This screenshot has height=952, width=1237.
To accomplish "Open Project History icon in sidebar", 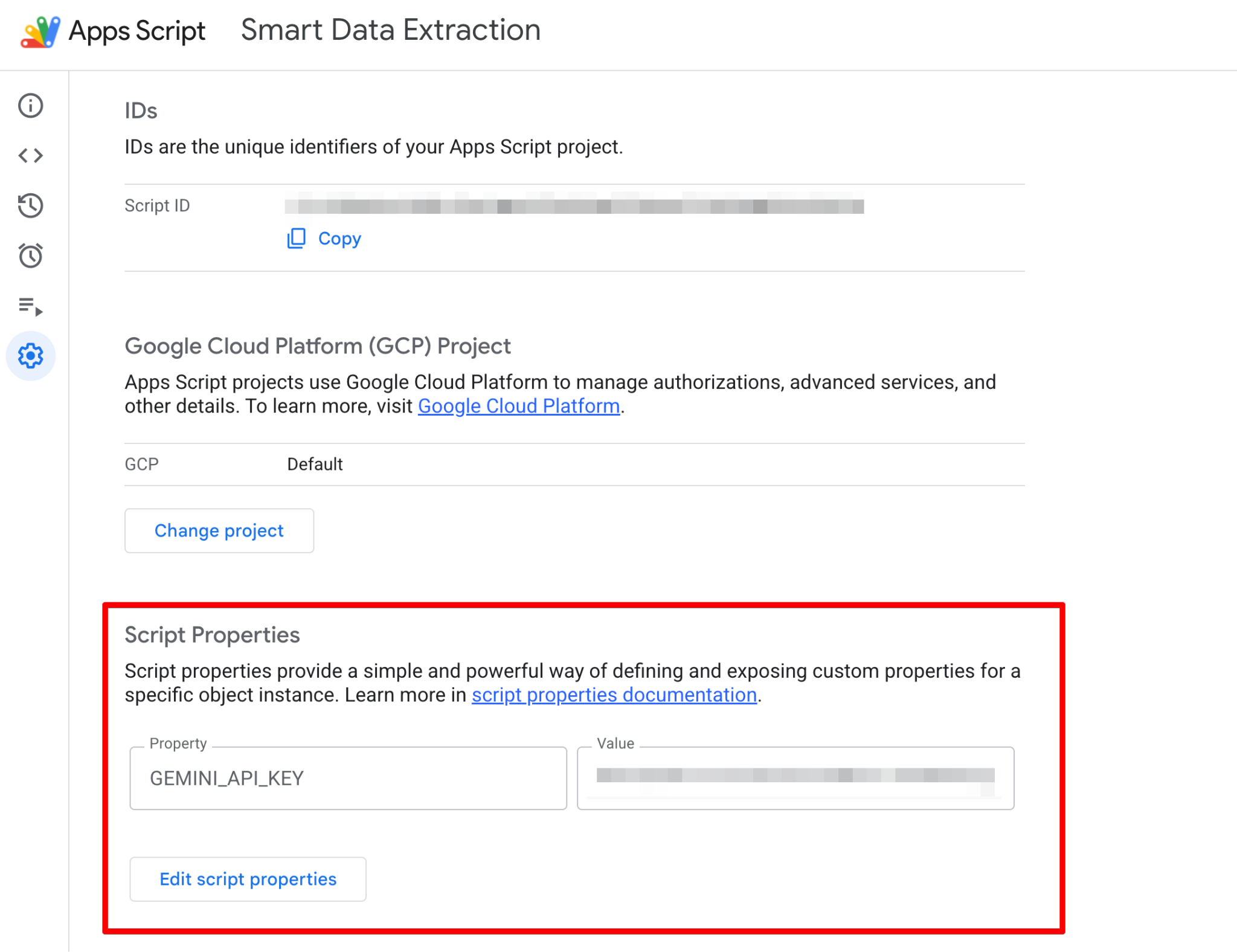I will (x=30, y=205).
